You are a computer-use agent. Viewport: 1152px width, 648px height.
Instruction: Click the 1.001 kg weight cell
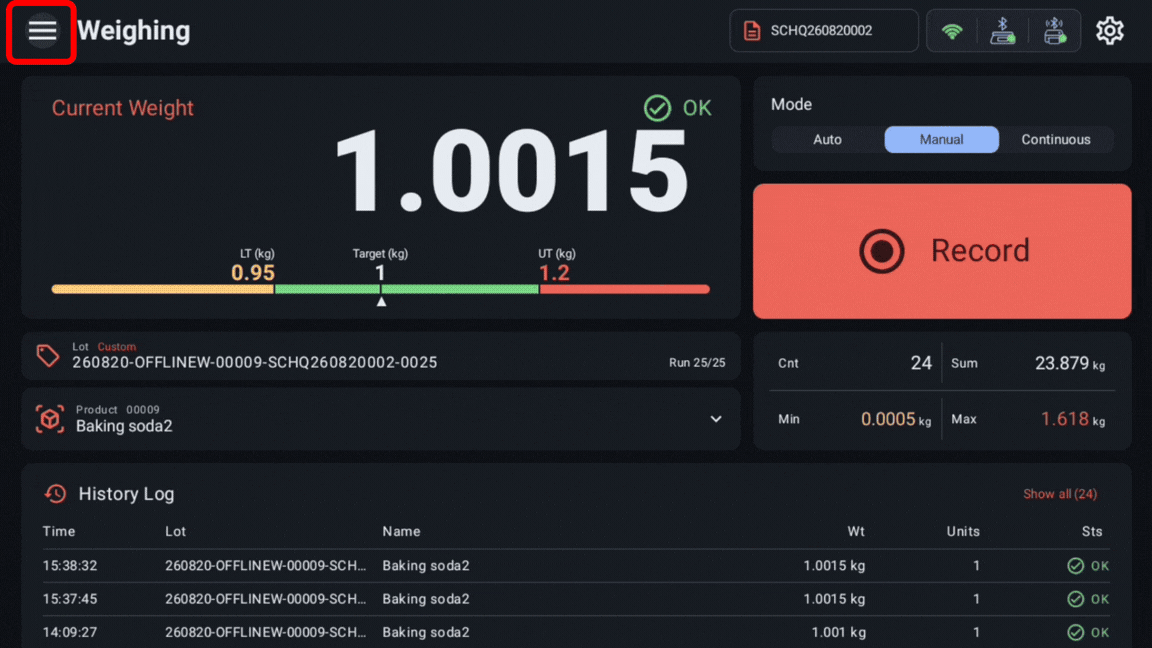coord(838,633)
